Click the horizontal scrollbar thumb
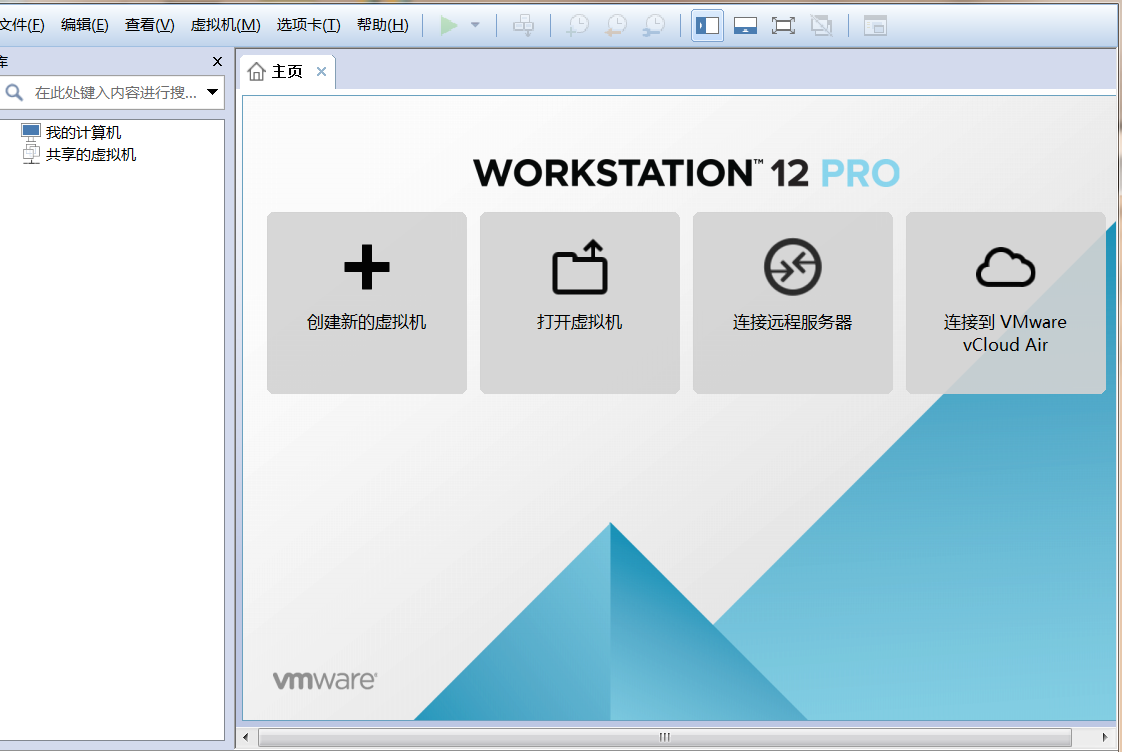1122x752 pixels. tap(665, 737)
